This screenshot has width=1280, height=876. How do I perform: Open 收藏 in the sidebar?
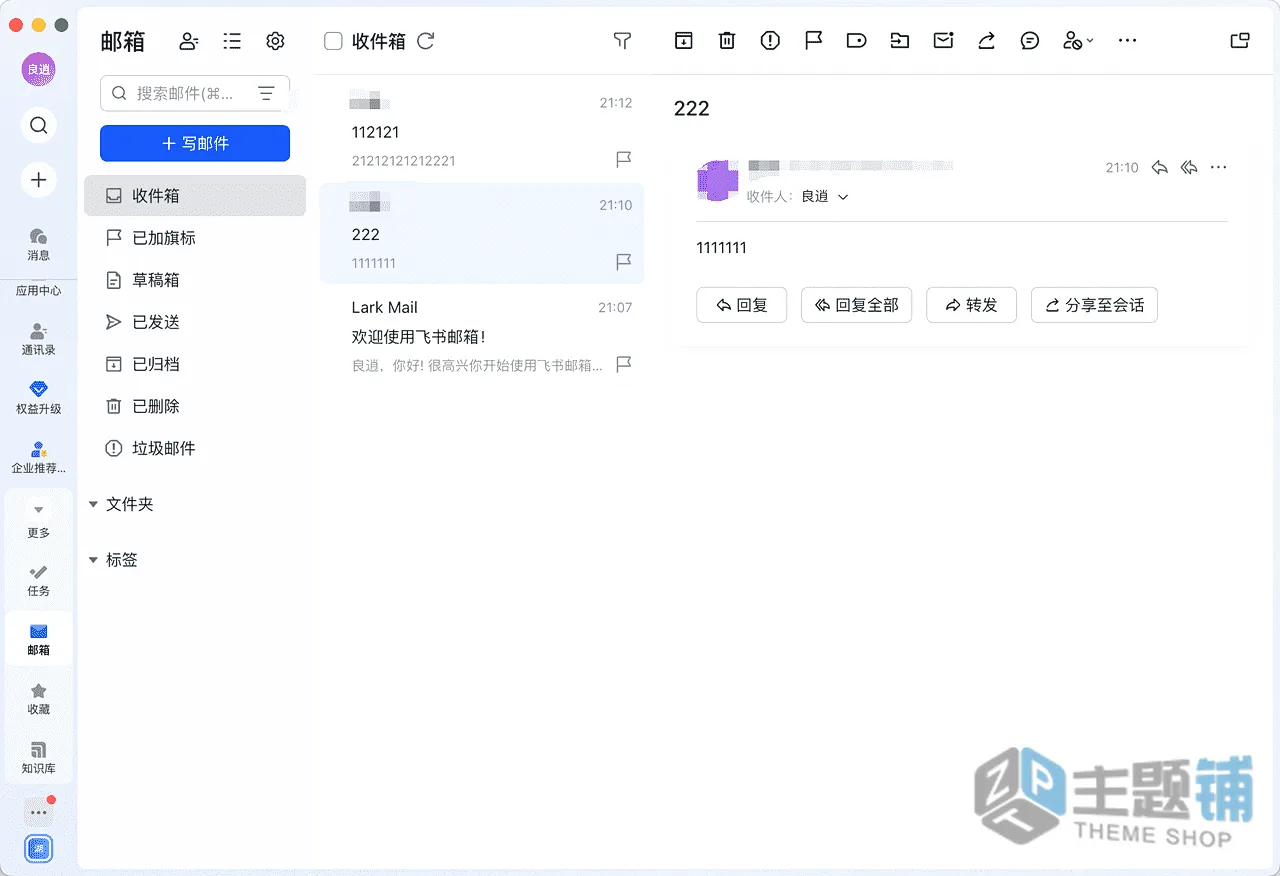(x=38, y=699)
